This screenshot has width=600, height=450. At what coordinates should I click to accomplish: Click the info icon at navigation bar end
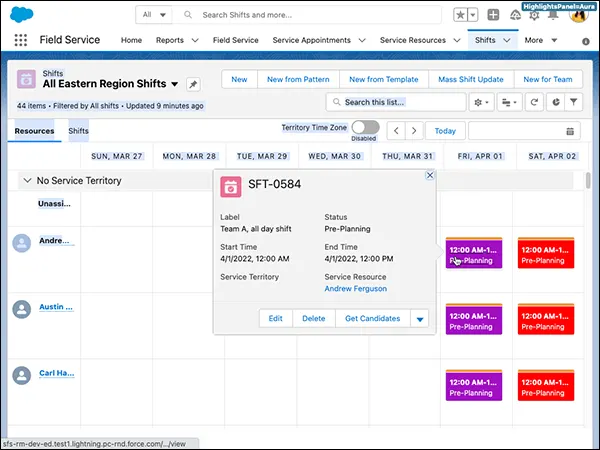point(585,41)
